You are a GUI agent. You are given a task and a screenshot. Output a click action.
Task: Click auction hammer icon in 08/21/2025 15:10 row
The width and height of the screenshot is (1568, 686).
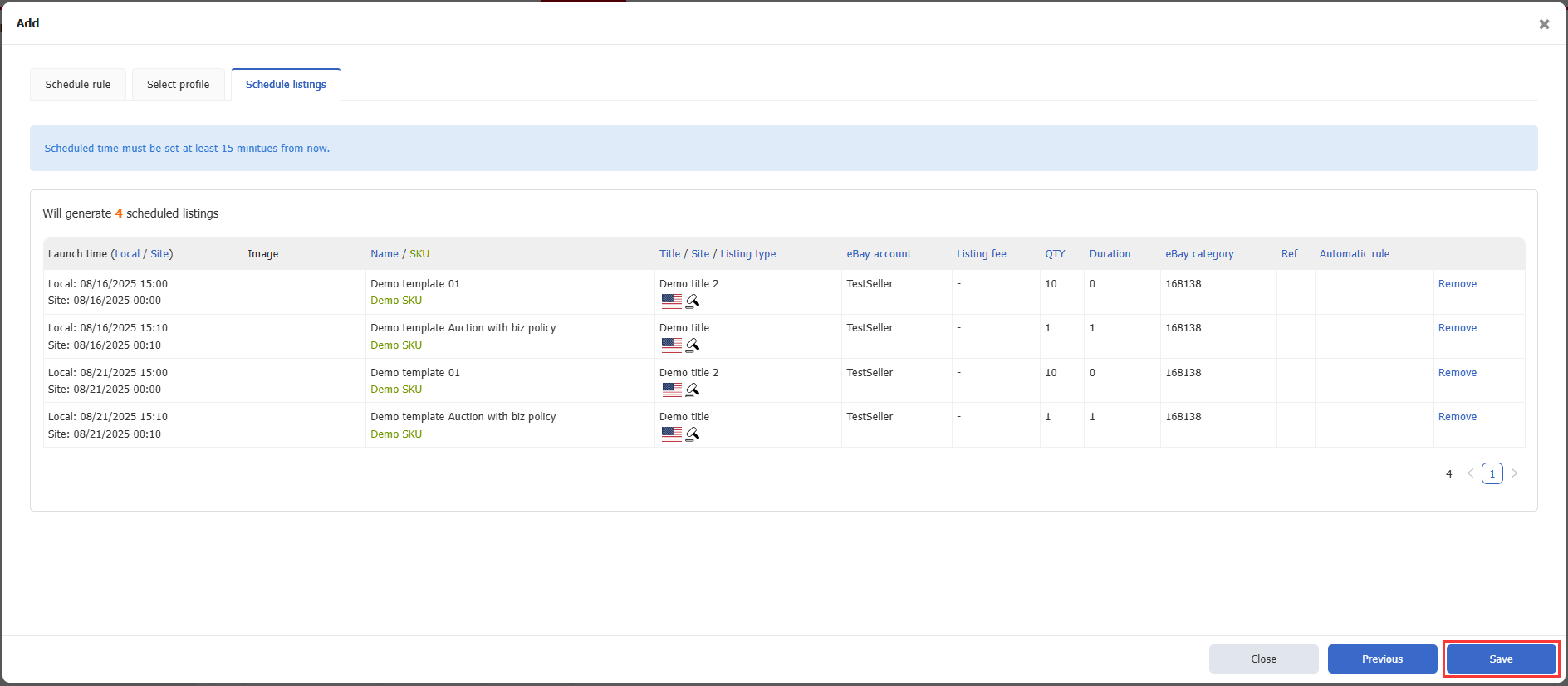pos(693,434)
